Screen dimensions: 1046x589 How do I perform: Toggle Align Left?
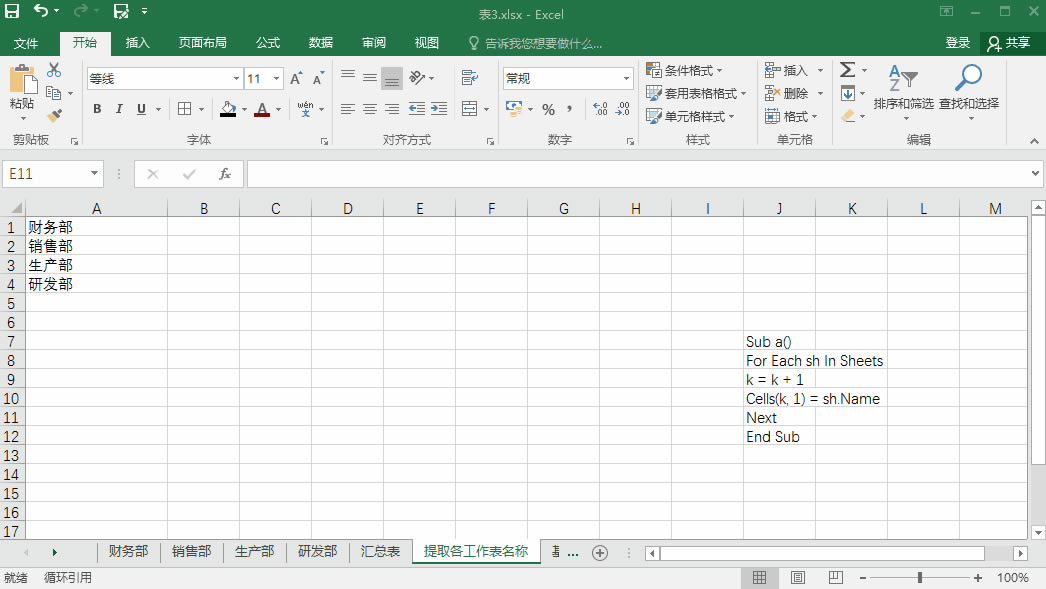click(348, 109)
